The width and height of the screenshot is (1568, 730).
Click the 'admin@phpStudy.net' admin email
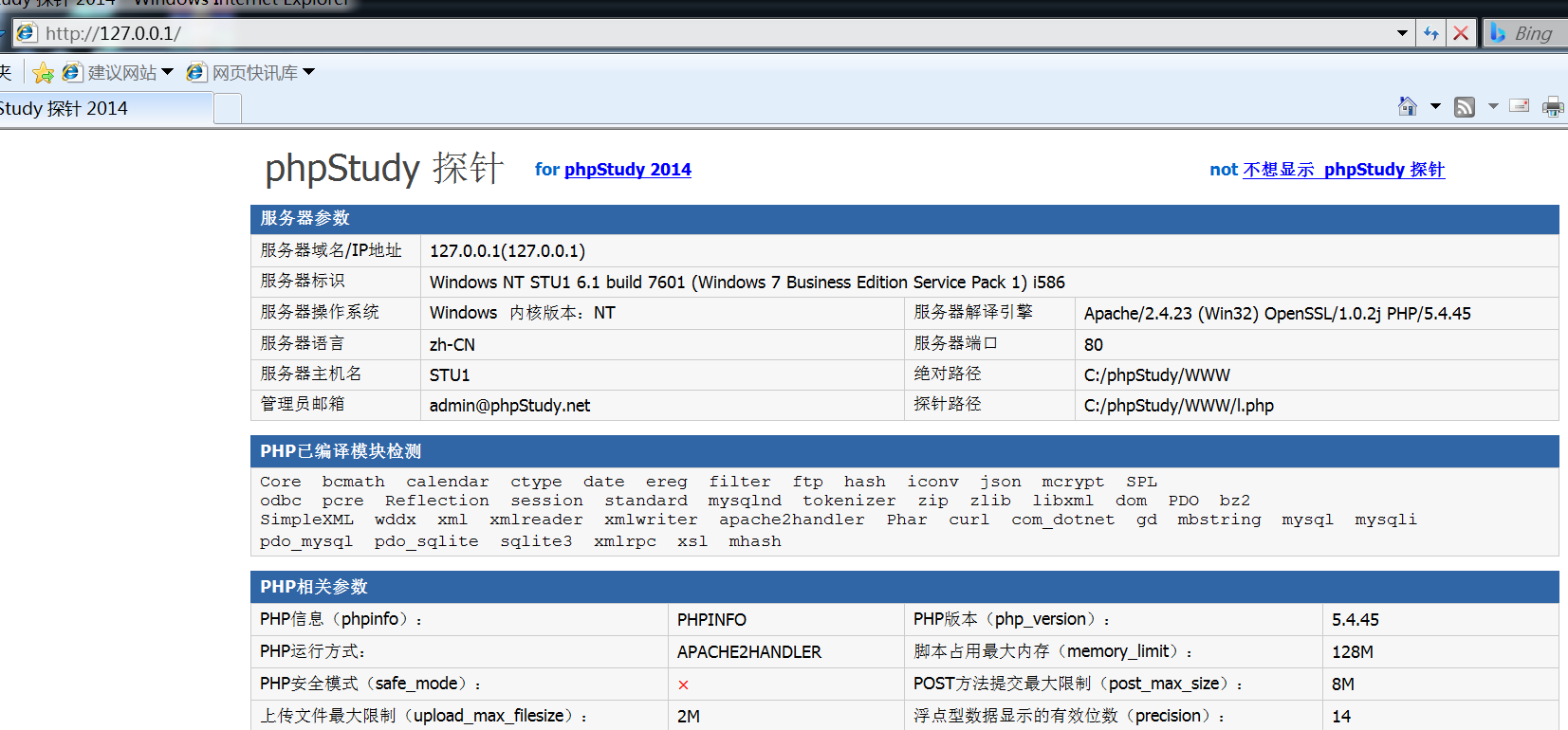pyautogui.click(x=509, y=406)
